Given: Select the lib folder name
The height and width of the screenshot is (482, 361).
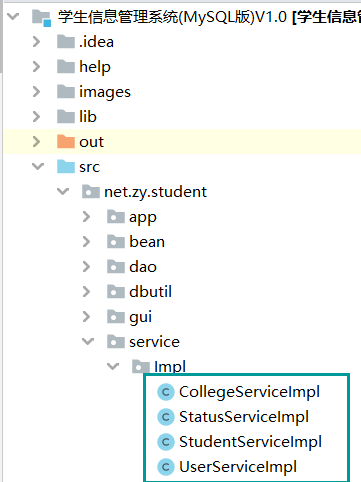Looking at the screenshot, I should coord(88,117).
